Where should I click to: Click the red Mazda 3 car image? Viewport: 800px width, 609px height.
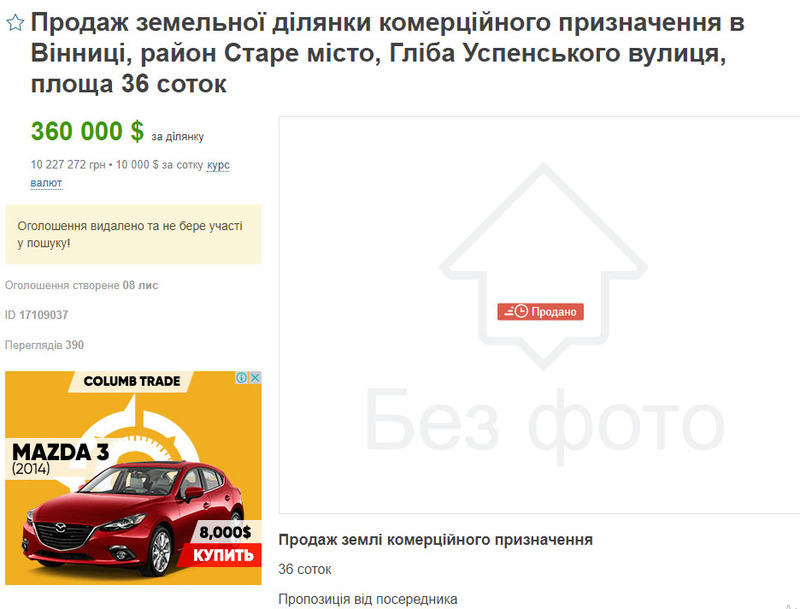click(x=133, y=518)
